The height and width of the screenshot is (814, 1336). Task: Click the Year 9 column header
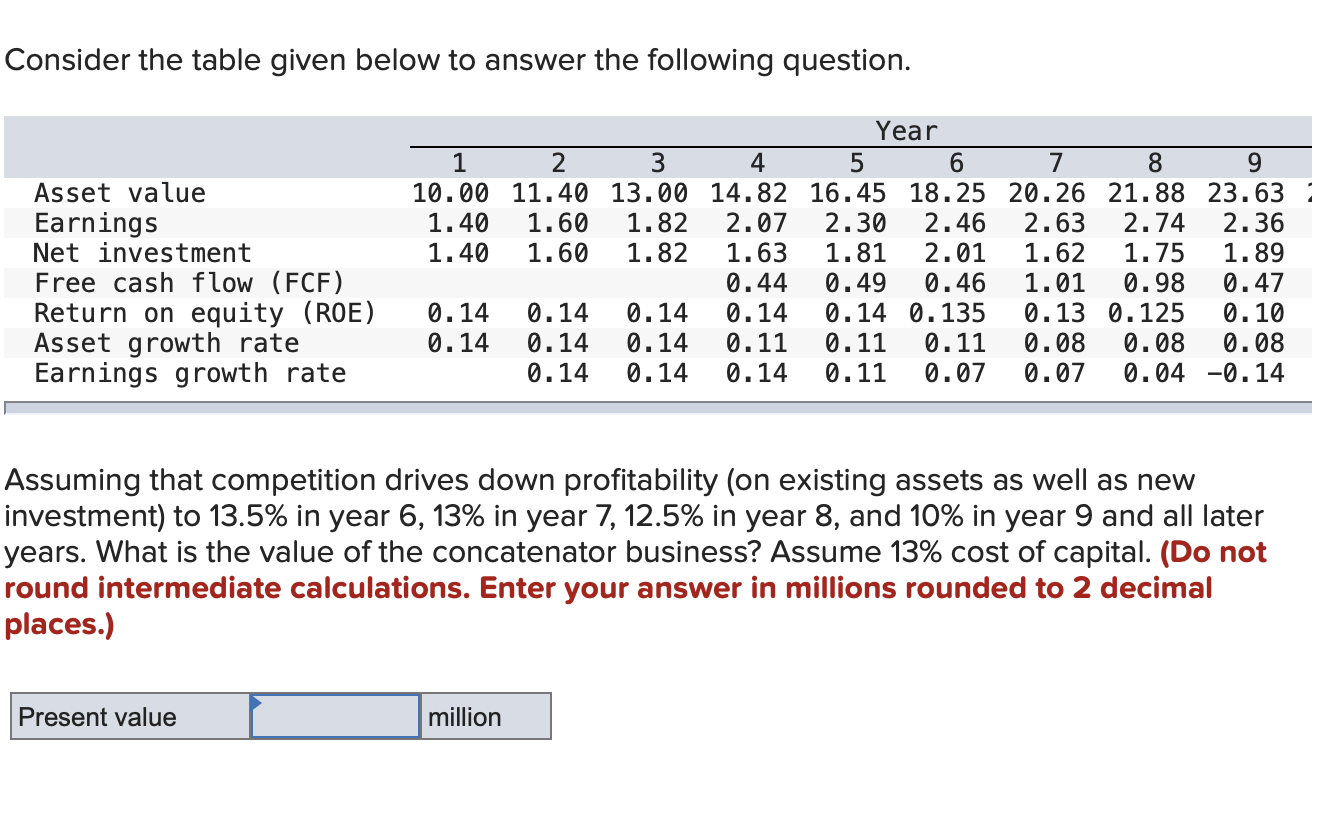(x=1253, y=163)
